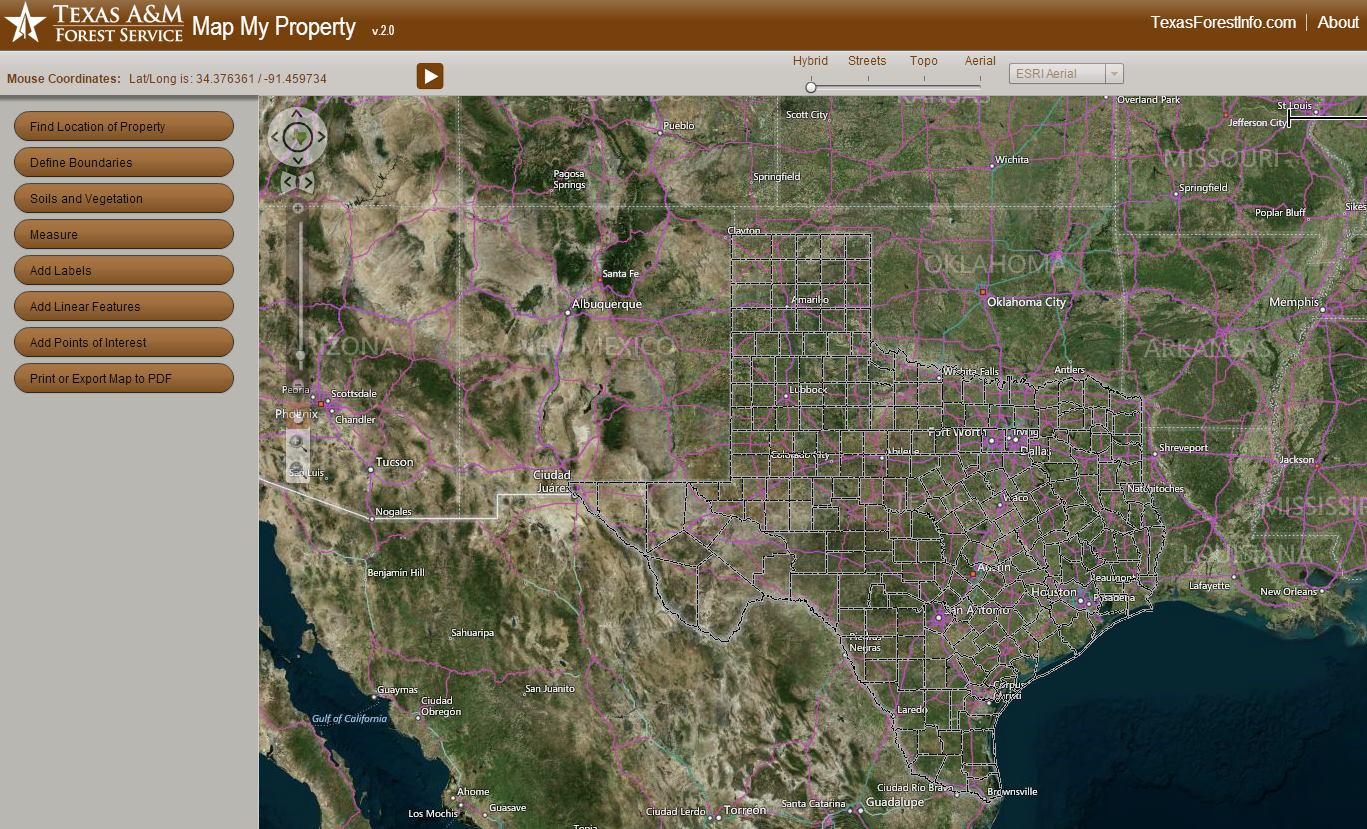
Task: Click the Define Boundaries button
Action: (x=124, y=162)
